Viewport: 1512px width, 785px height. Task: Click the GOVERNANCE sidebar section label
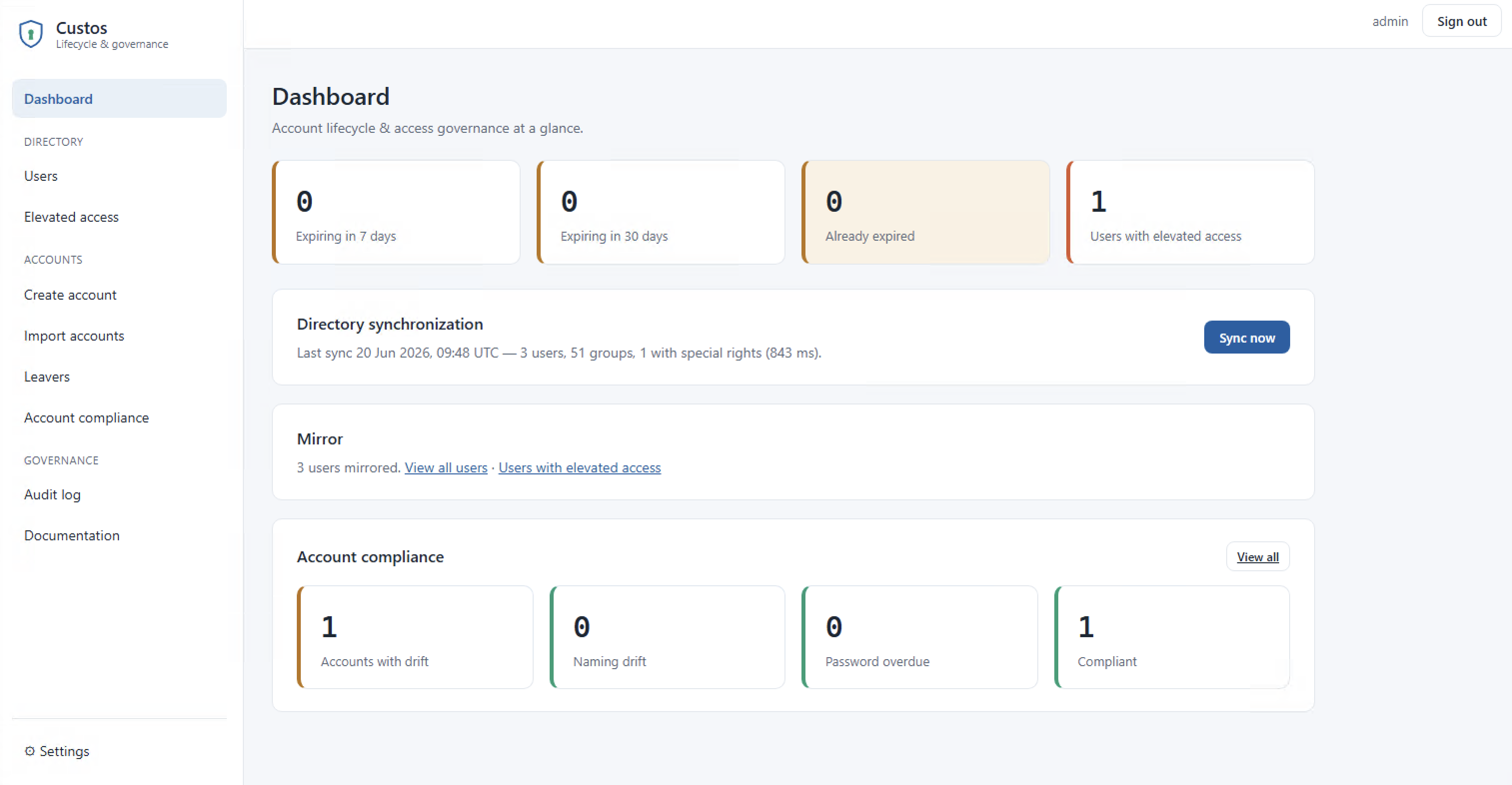click(x=61, y=460)
